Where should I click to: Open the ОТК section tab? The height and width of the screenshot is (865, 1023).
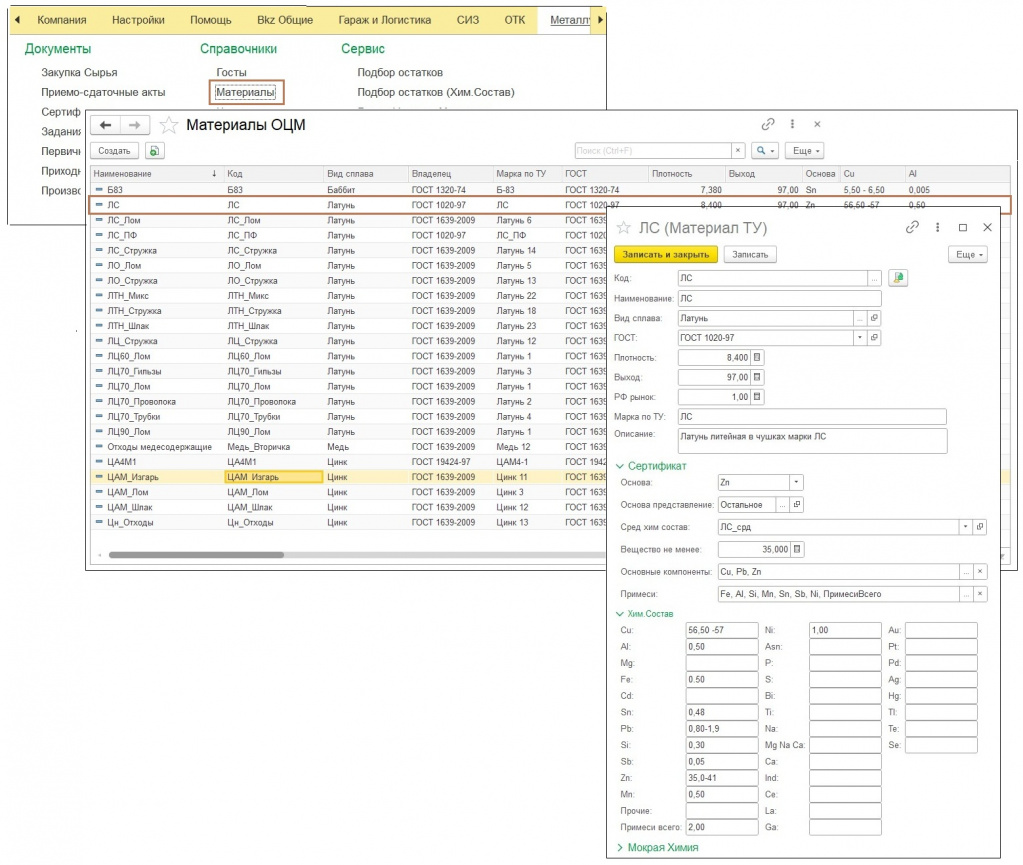[x=515, y=20]
